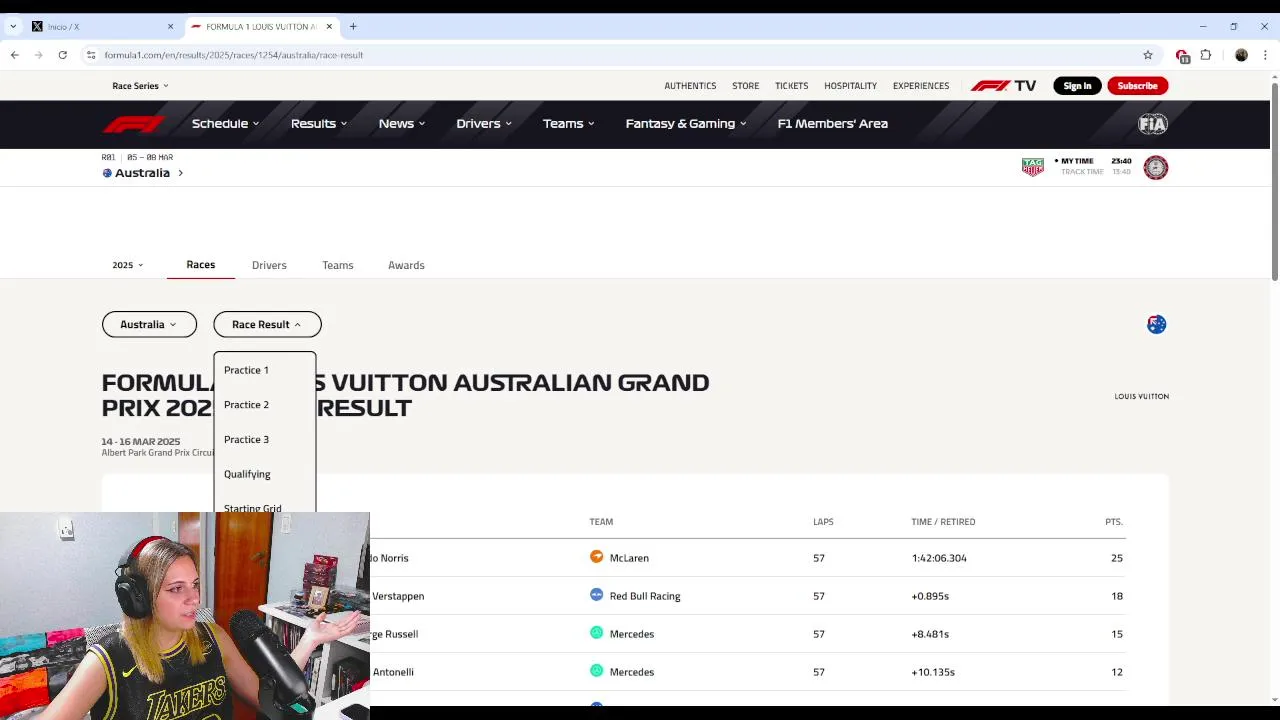Go back with browser back arrow
Viewport: 1280px width, 720px height.
pyautogui.click(x=15, y=55)
